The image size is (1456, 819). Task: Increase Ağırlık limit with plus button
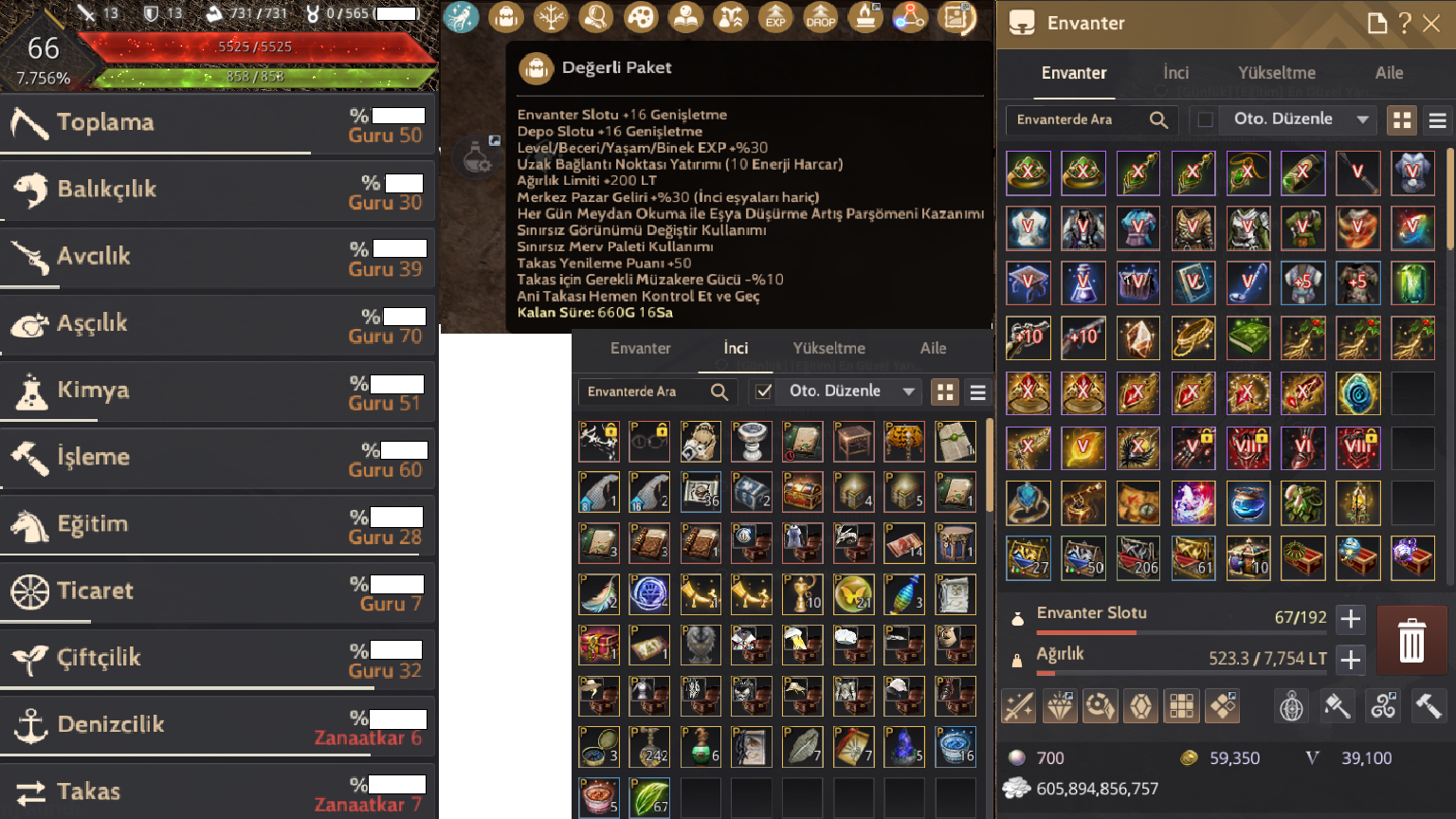pos(1351,659)
